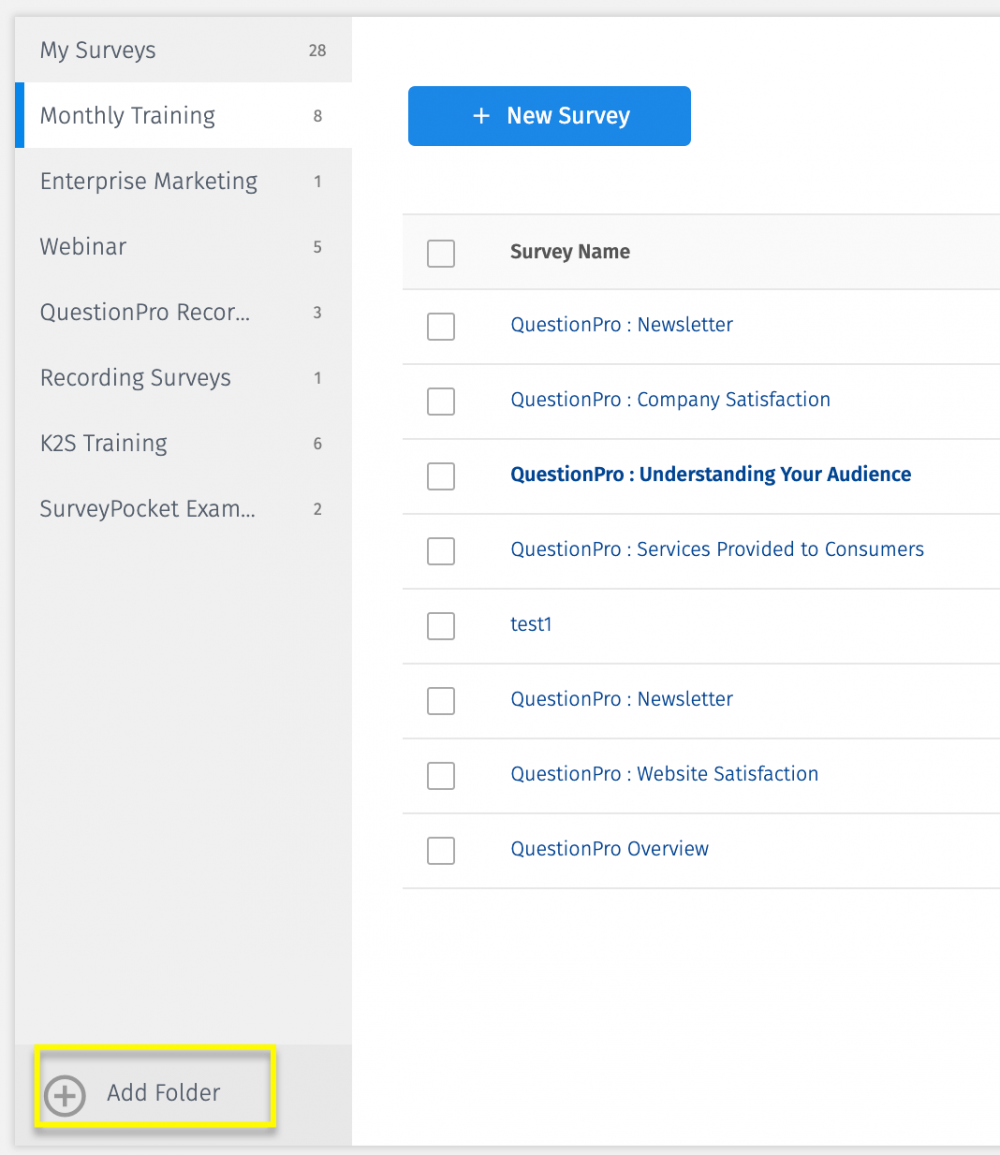The height and width of the screenshot is (1155, 1000).
Task: Check the box next to QuestionPro Overview
Action: coord(441,851)
